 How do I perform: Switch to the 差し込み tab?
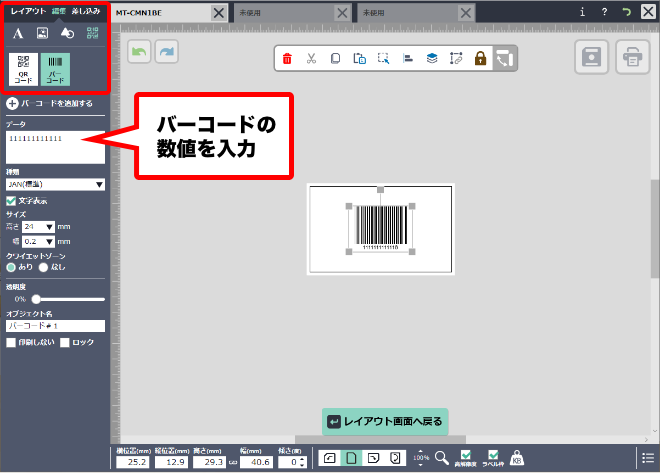(86, 11)
